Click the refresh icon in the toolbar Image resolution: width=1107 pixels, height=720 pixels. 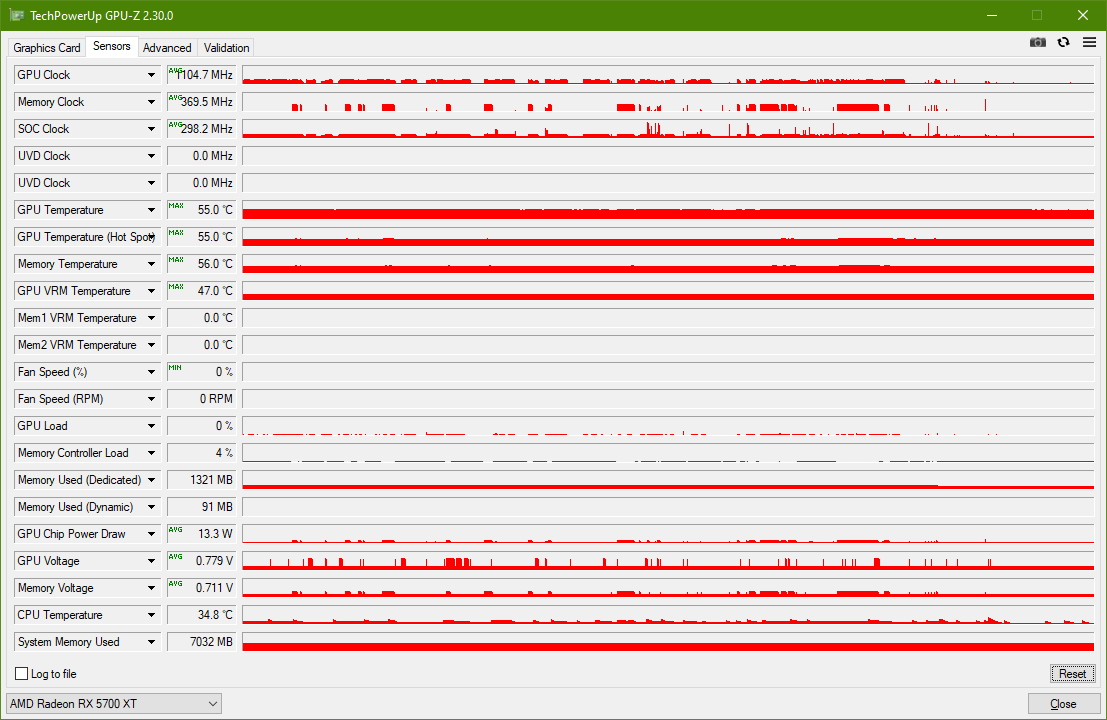point(1063,42)
